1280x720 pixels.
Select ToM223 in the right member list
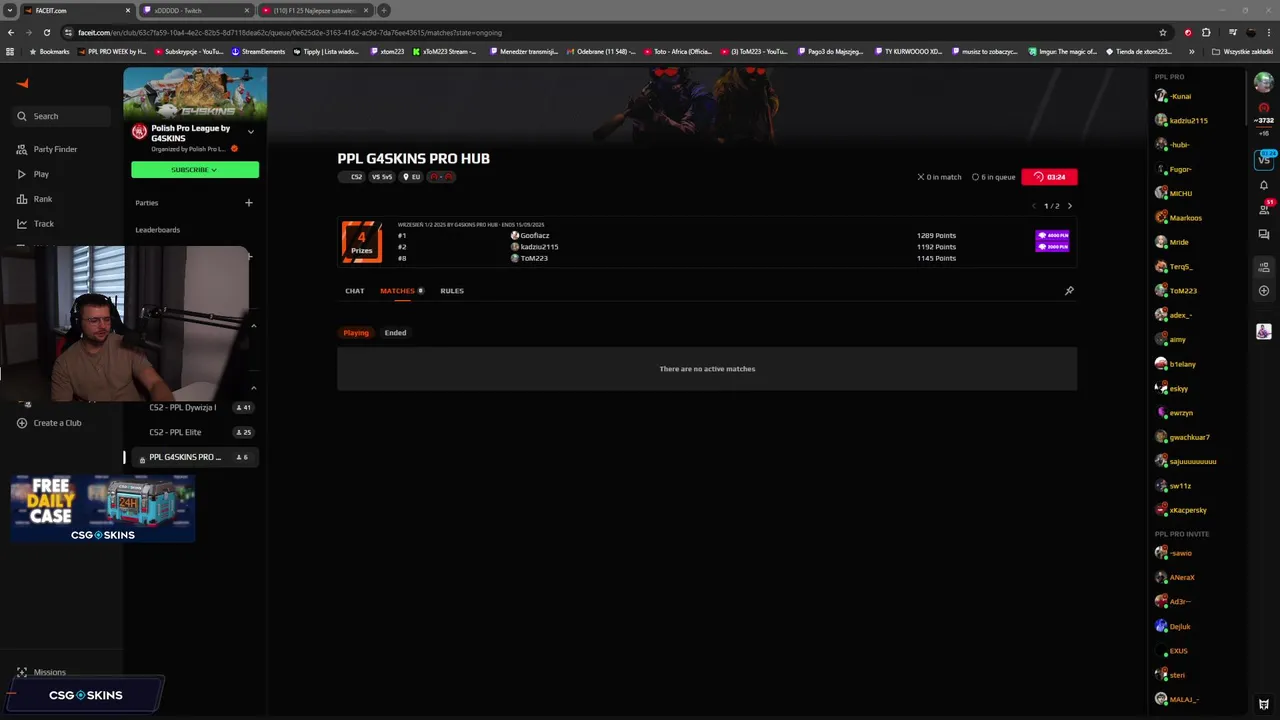pos(1176,291)
